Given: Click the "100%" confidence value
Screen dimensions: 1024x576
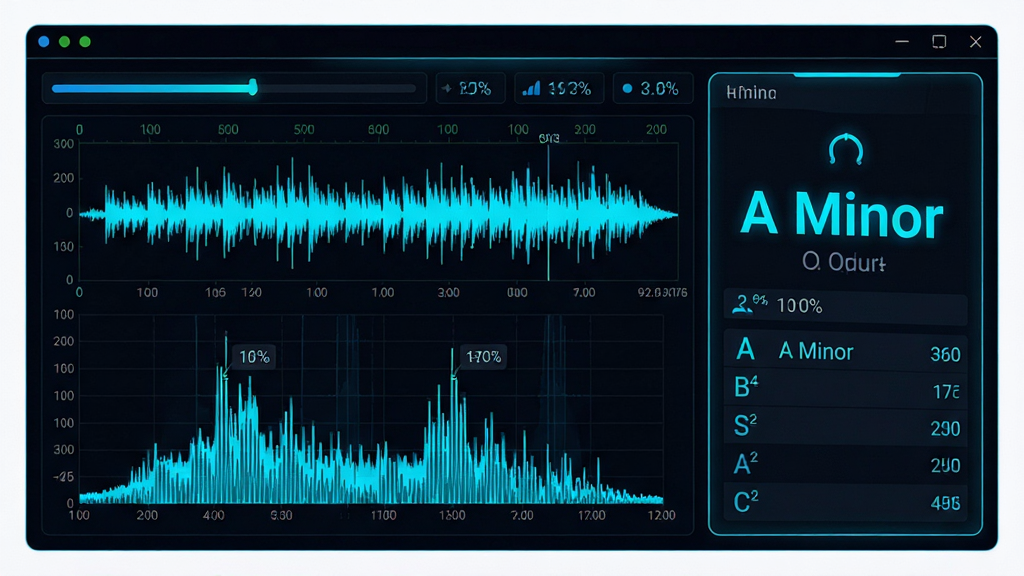Looking at the screenshot, I should pos(799,306).
